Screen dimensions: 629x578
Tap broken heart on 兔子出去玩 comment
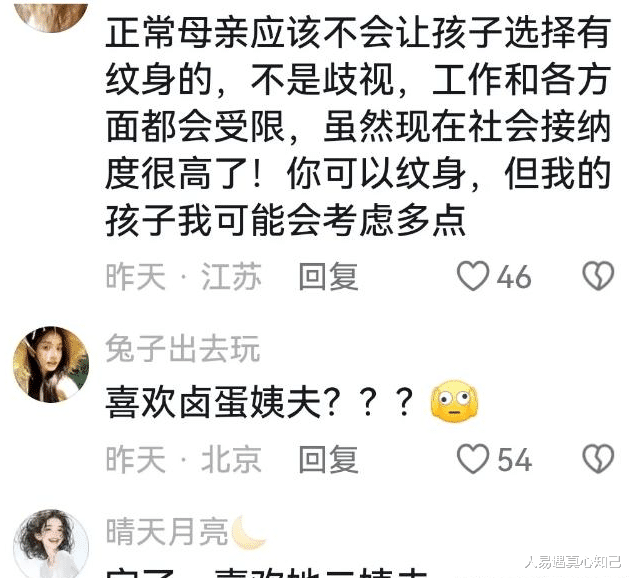(x=598, y=458)
